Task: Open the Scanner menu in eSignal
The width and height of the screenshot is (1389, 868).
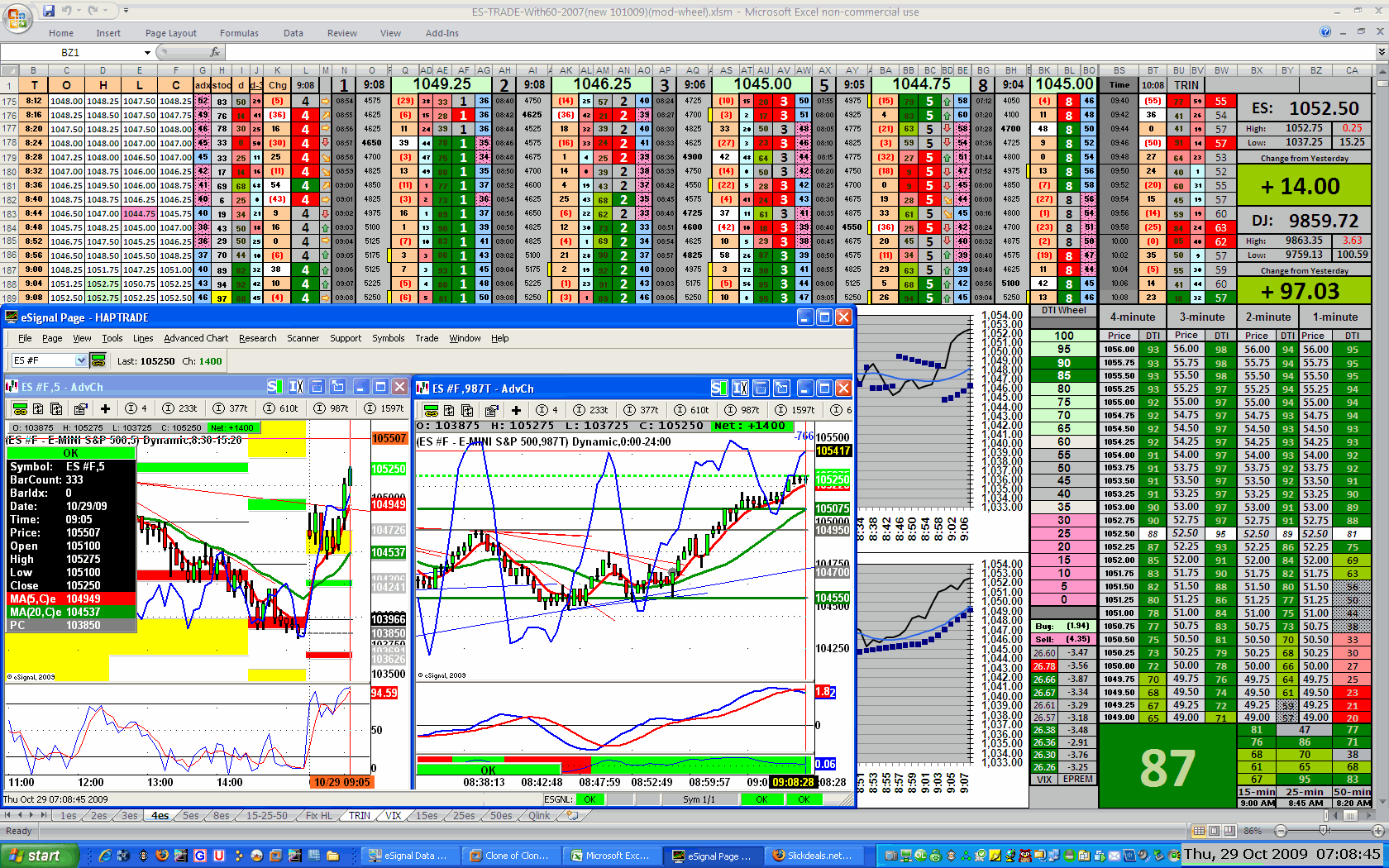Action: tap(303, 338)
